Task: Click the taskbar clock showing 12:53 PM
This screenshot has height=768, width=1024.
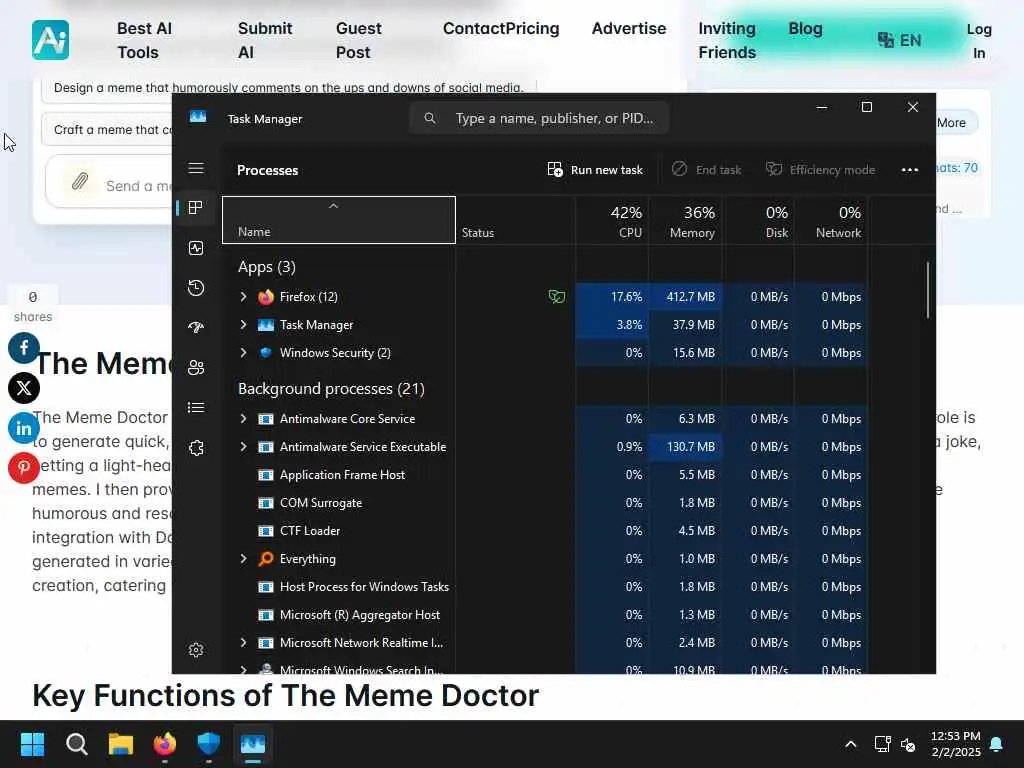Action: click(x=955, y=744)
